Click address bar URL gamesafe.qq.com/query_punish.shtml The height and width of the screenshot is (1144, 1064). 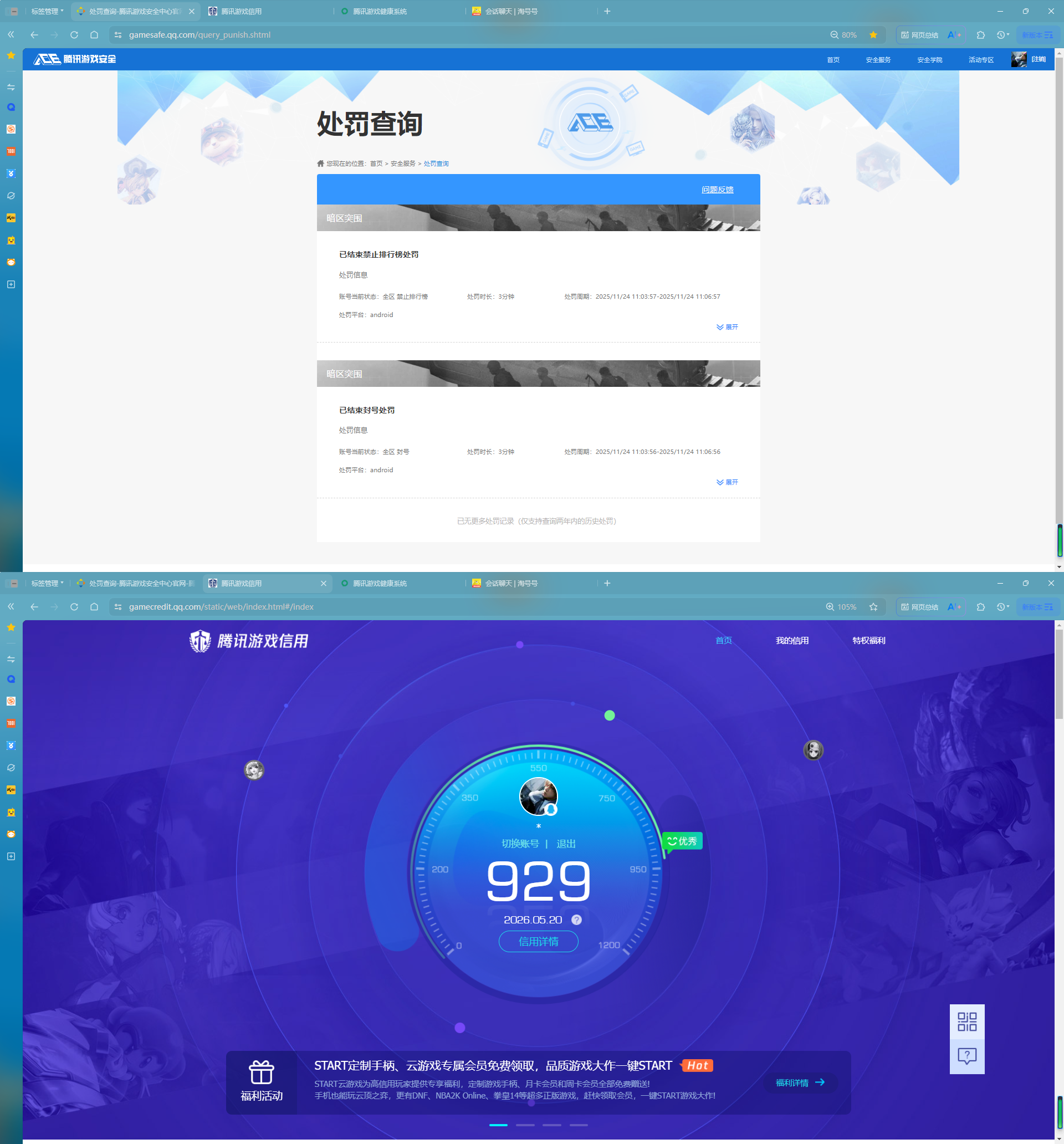pyautogui.click(x=199, y=35)
